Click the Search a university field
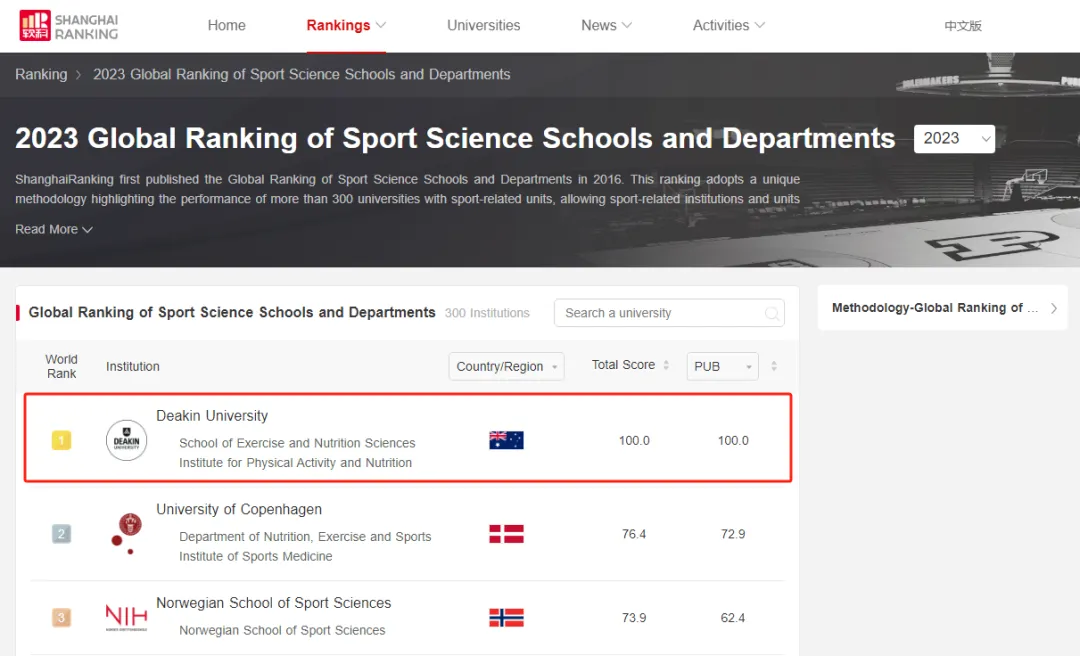This screenshot has width=1080, height=656. coord(669,313)
